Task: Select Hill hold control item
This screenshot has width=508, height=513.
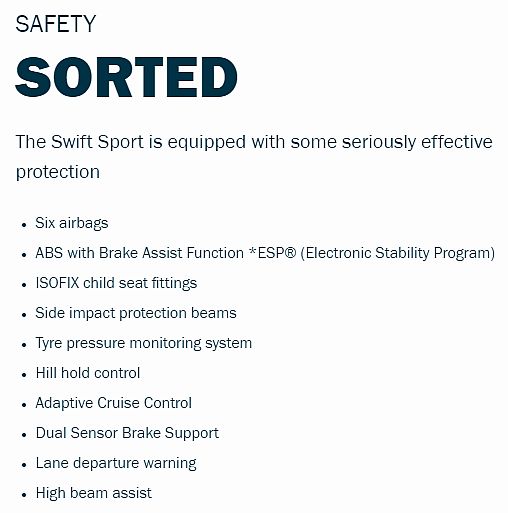Action: click(88, 373)
